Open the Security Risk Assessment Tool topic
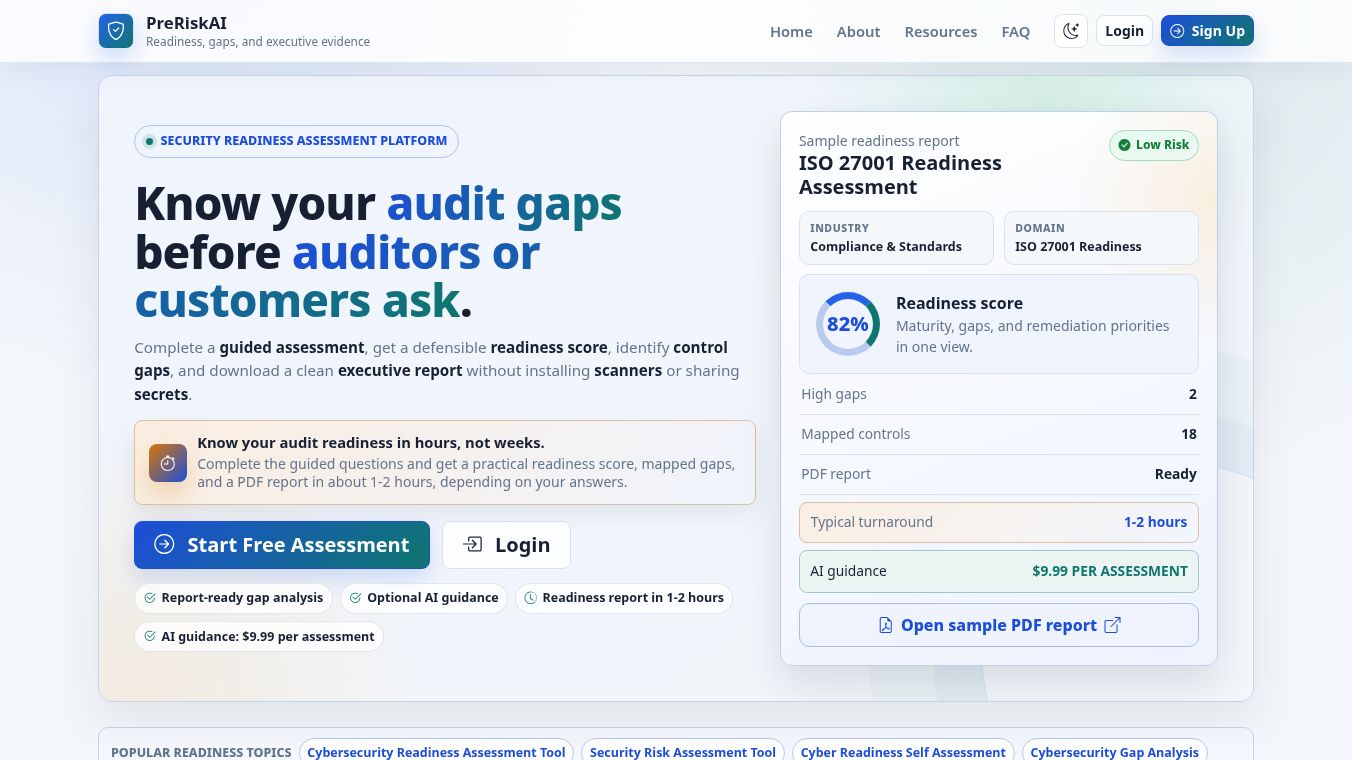The width and height of the screenshot is (1352, 760). click(683, 752)
